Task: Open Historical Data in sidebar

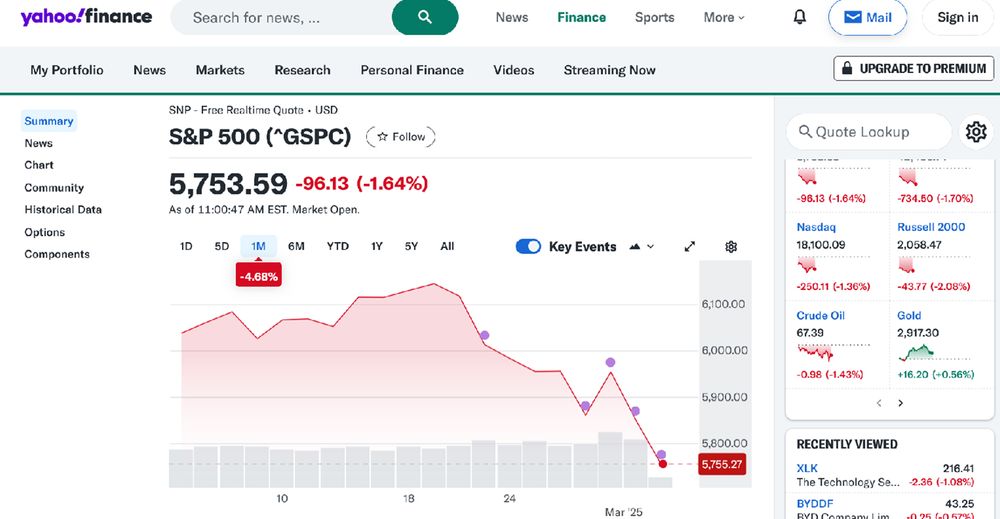Action: pyautogui.click(x=63, y=210)
